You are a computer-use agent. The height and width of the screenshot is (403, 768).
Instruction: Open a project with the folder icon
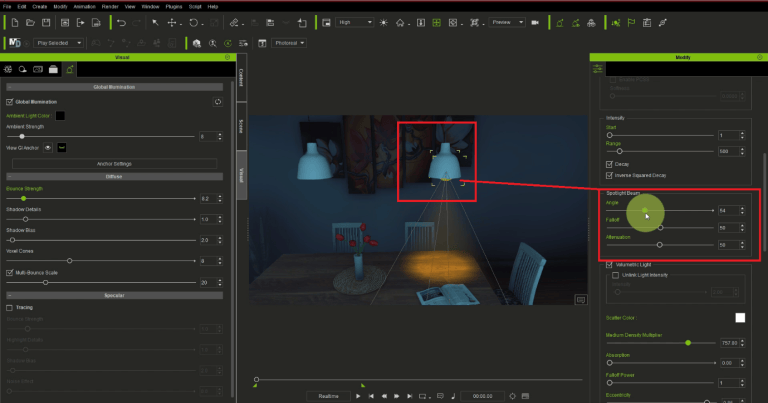pyautogui.click(x=30, y=23)
